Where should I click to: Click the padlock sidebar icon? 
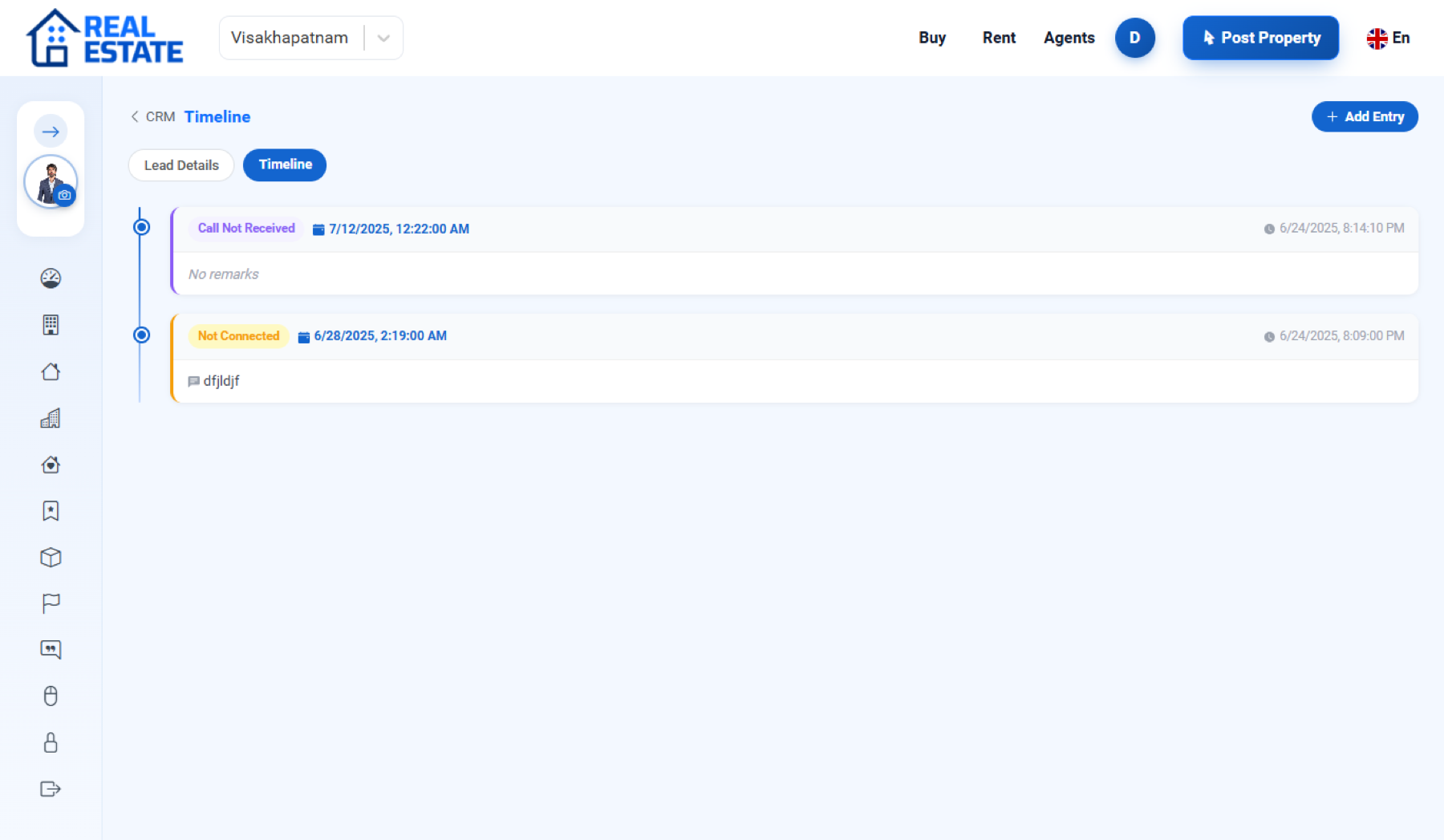point(51,742)
